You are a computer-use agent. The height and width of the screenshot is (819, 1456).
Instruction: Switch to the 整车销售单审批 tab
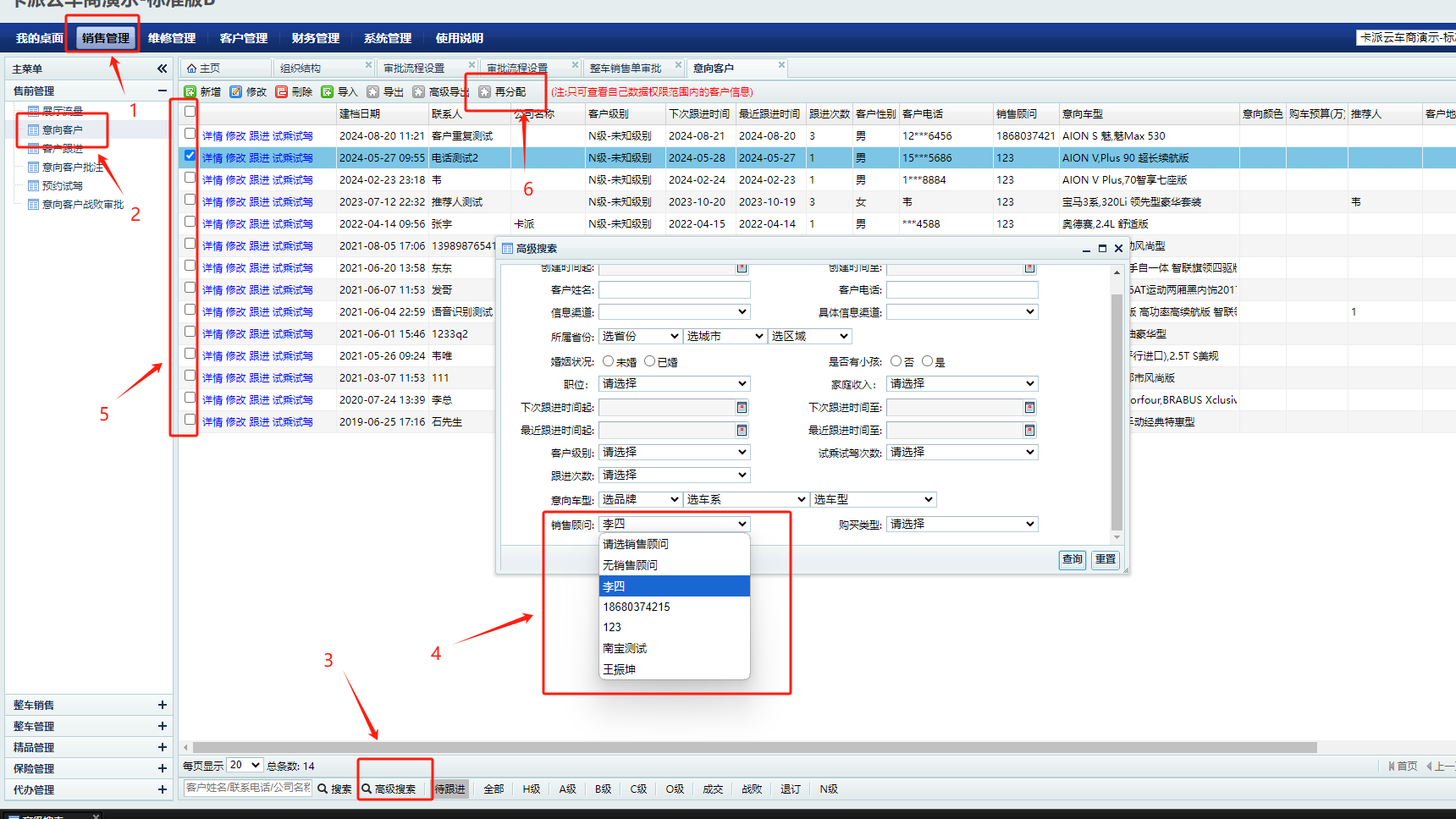click(x=626, y=68)
